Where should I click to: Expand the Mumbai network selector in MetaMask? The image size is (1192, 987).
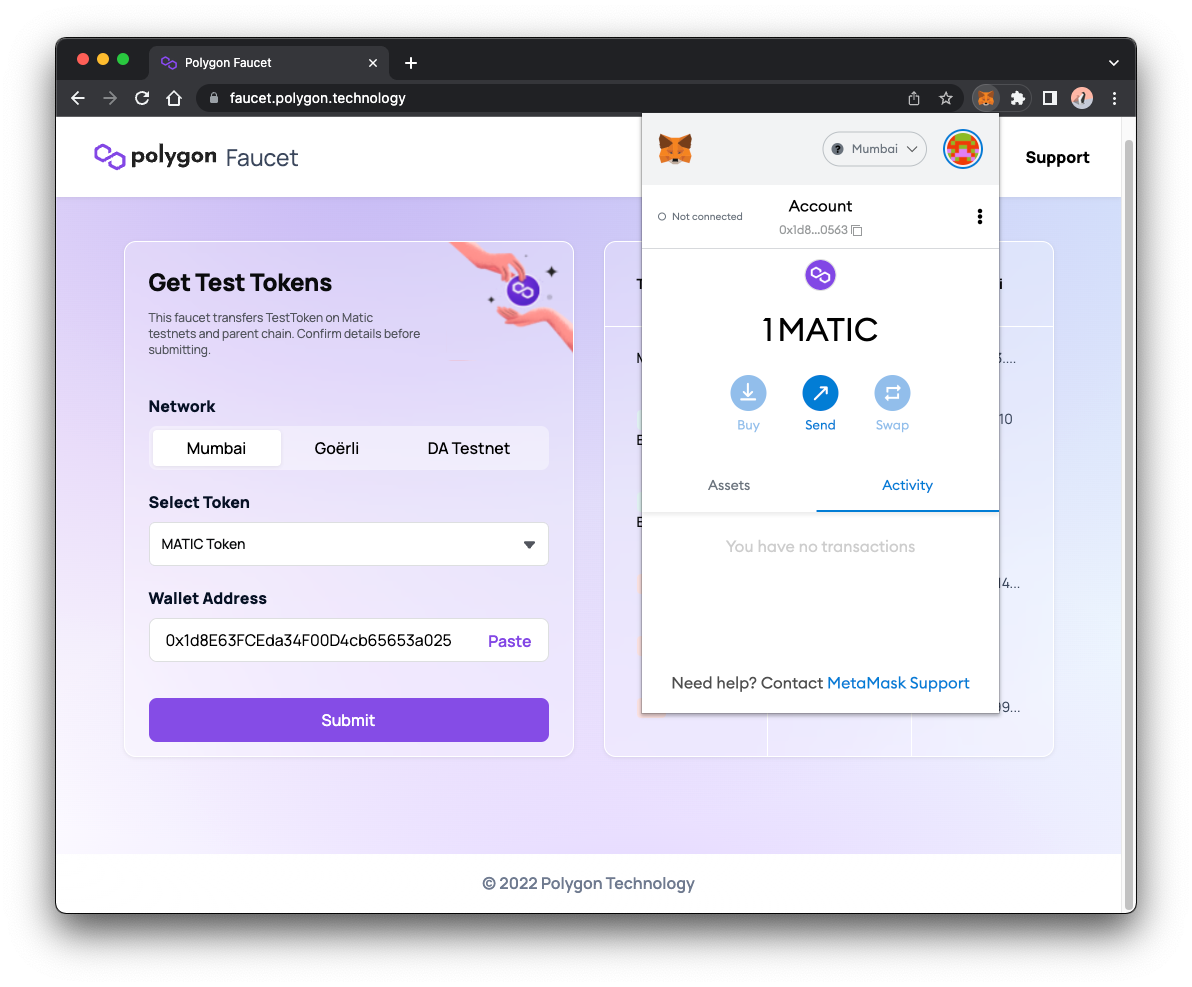pyautogui.click(x=874, y=149)
